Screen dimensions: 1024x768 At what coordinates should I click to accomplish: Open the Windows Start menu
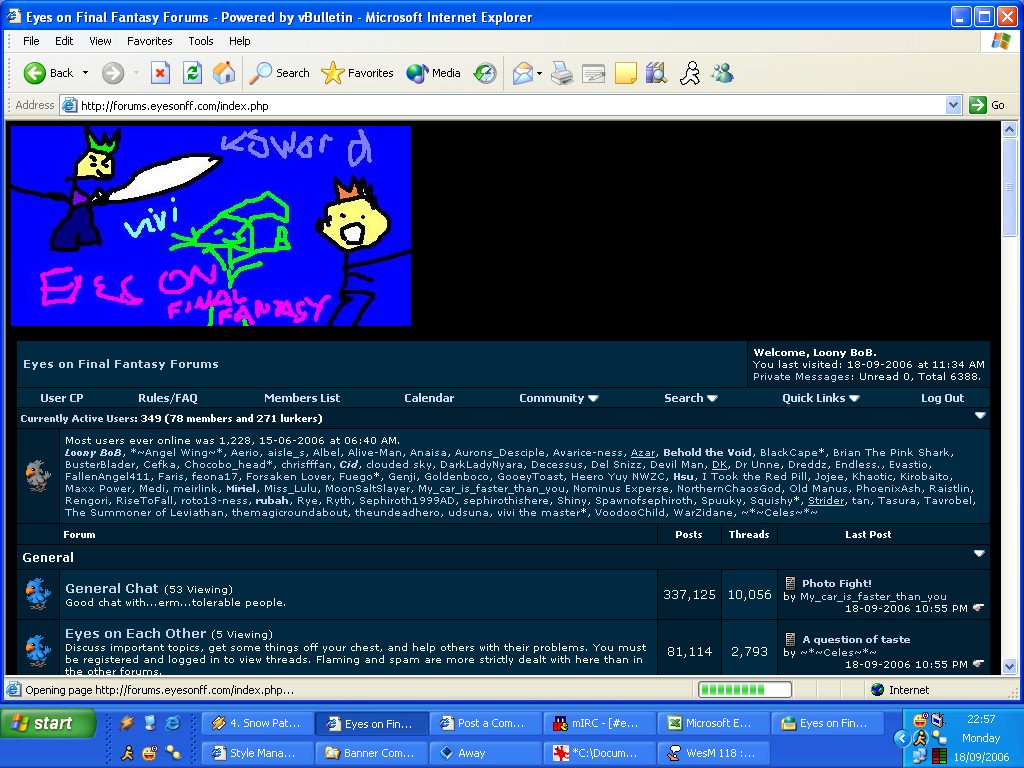48,724
